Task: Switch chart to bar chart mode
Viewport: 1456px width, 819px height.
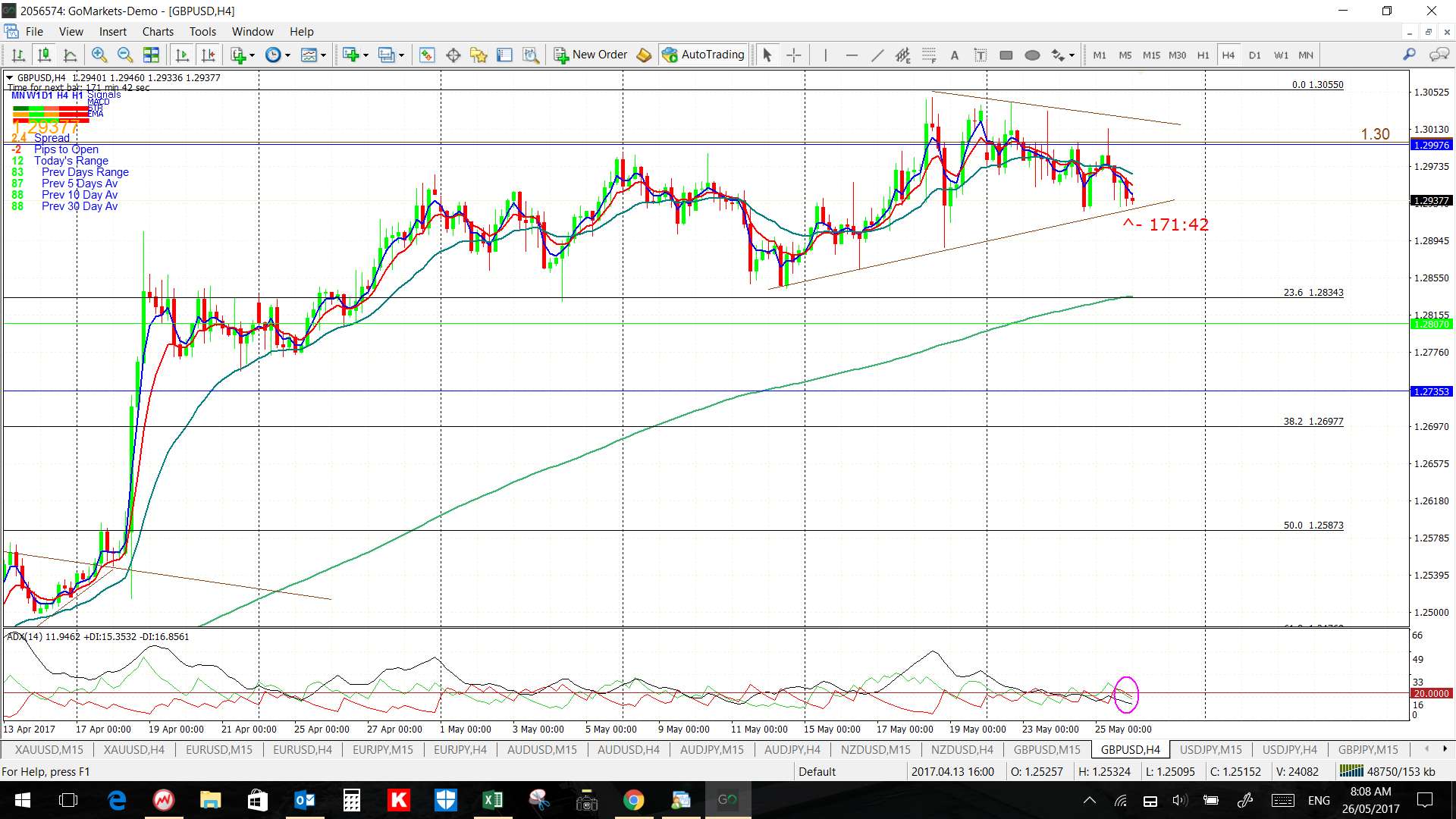Action: pos(18,55)
